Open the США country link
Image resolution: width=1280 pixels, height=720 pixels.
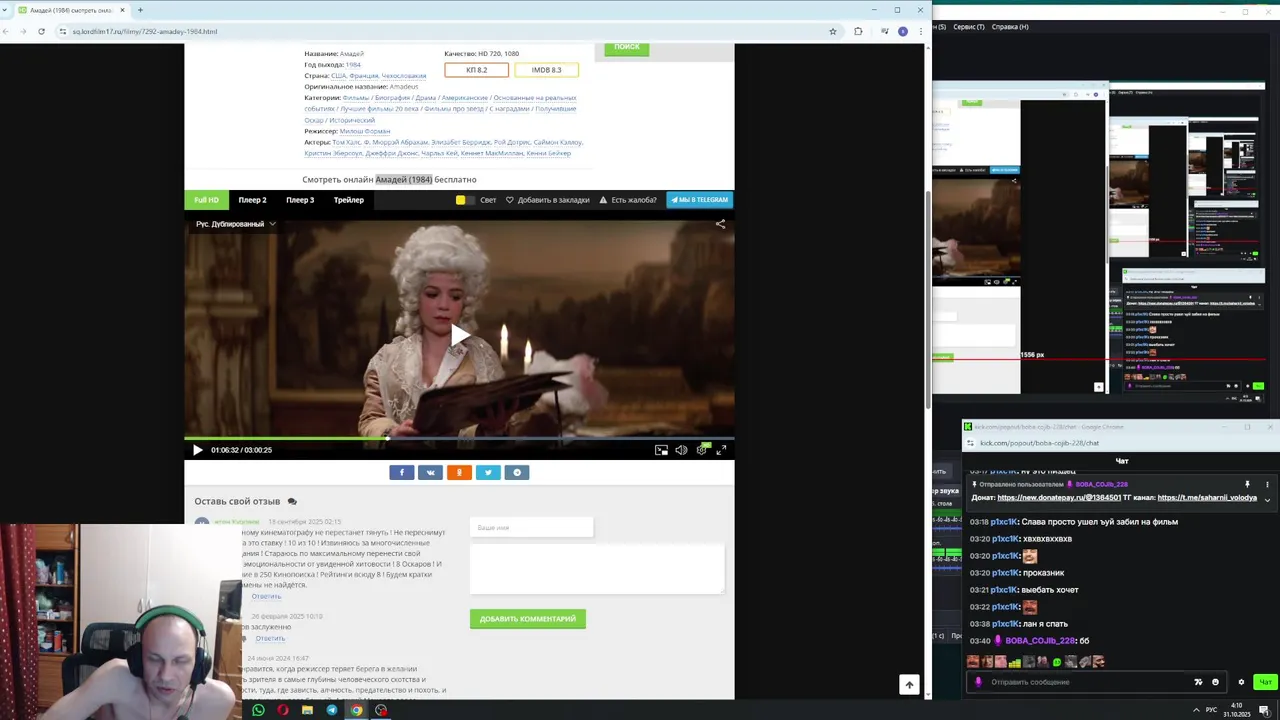pos(338,76)
